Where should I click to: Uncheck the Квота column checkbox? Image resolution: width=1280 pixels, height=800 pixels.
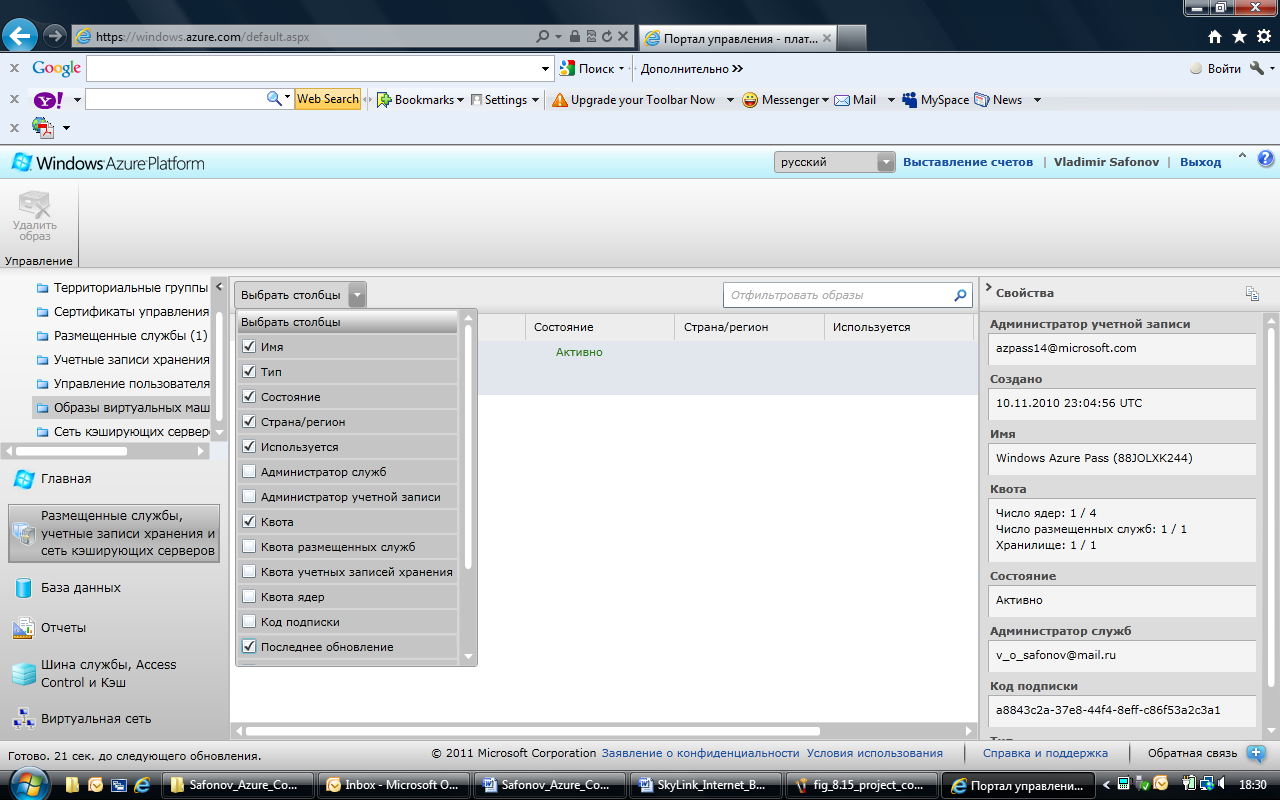pos(249,521)
